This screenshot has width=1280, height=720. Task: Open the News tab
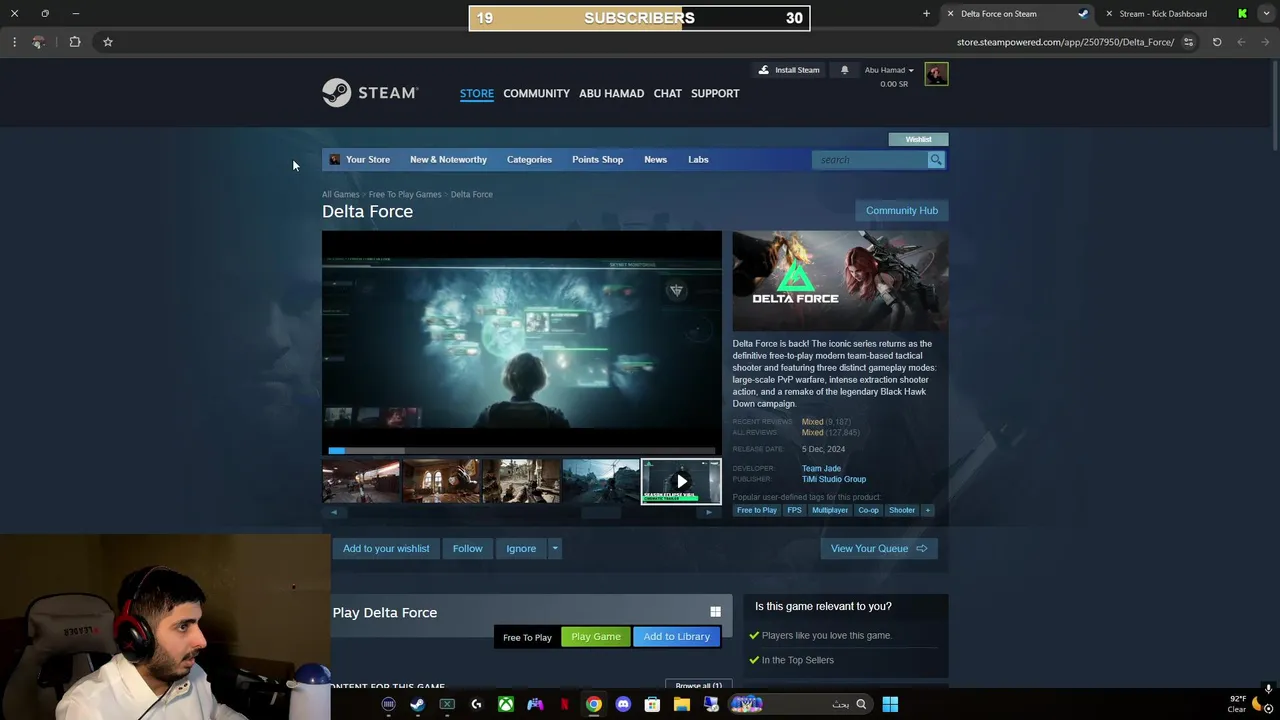(x=655, y=160)
